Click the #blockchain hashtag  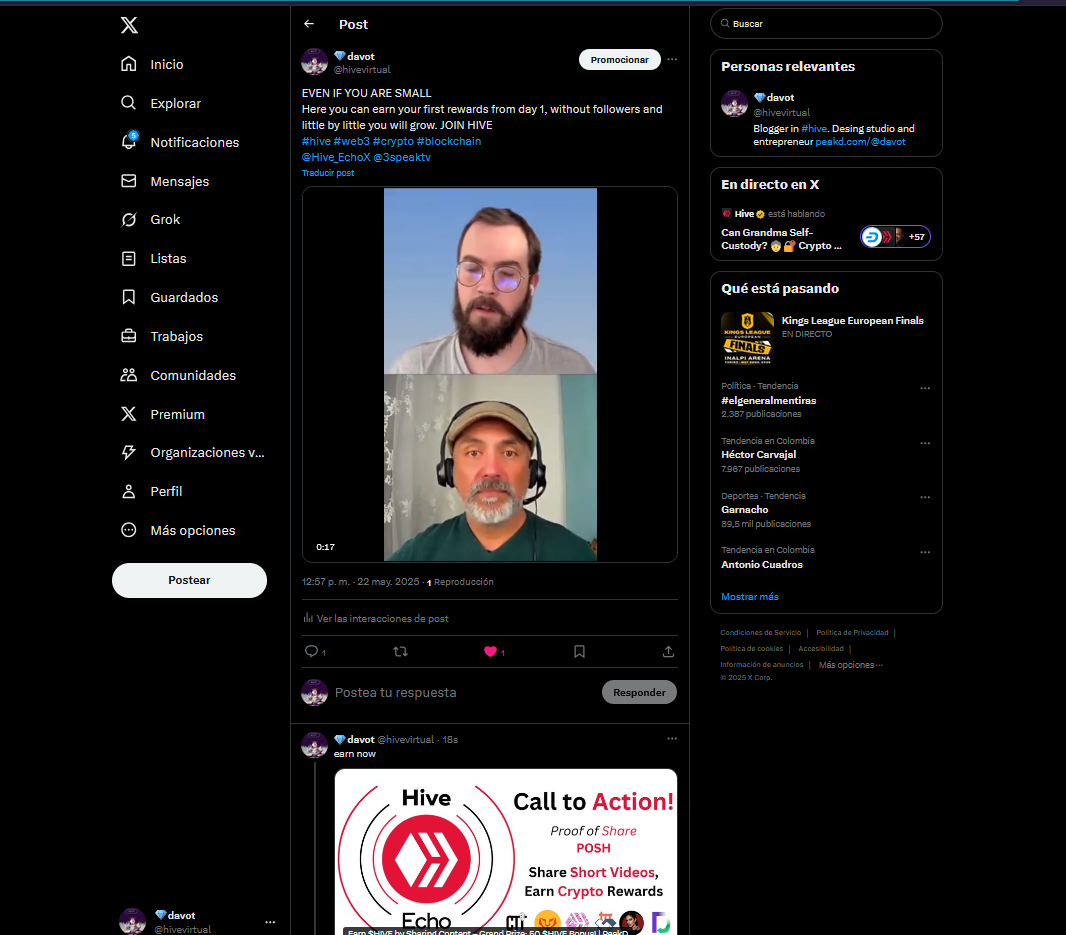click(449, 141)
